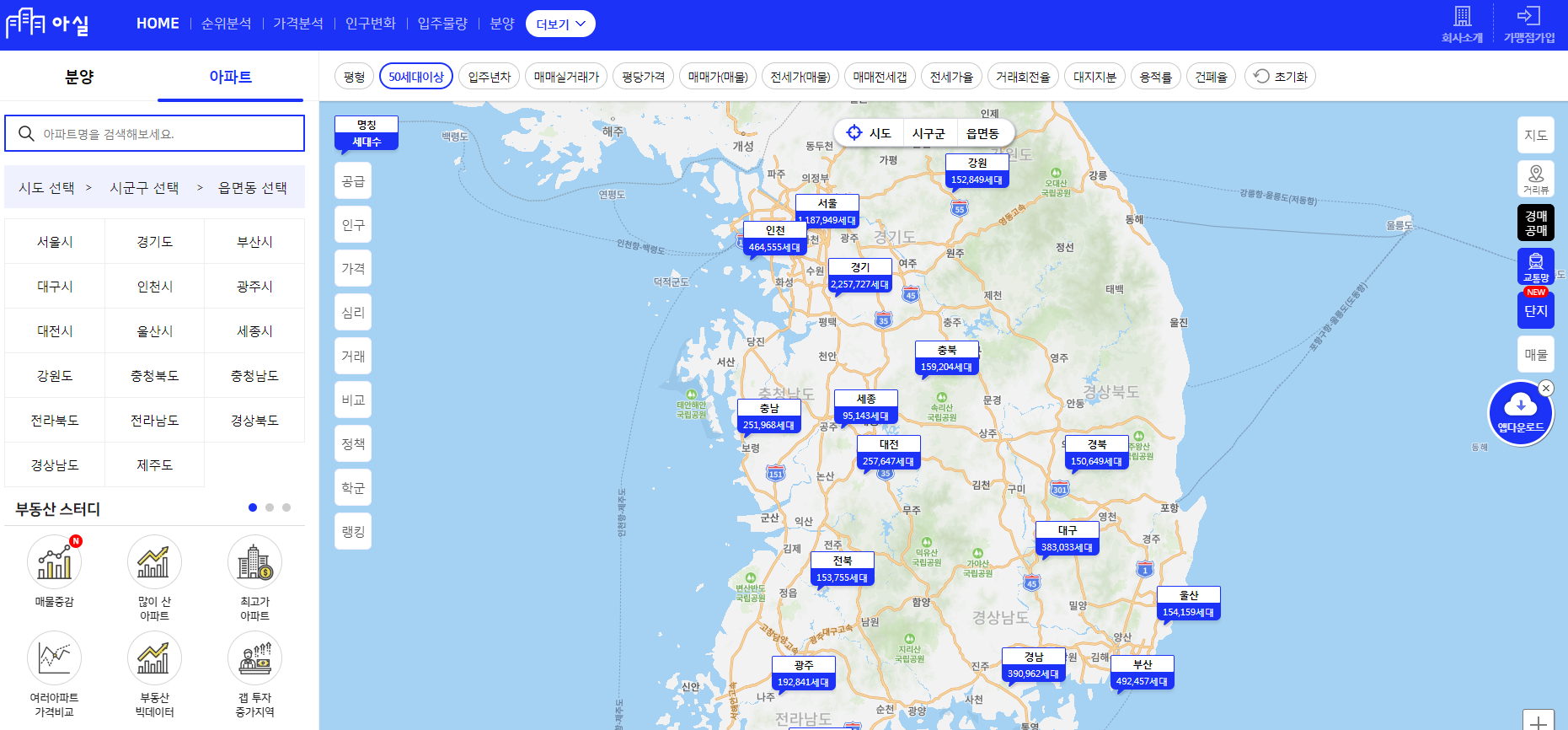Click 앱다운로드 cloud download icon
Viewport: 1568px width, 730px height.
pyautogui.click(x=1521, y=414)
